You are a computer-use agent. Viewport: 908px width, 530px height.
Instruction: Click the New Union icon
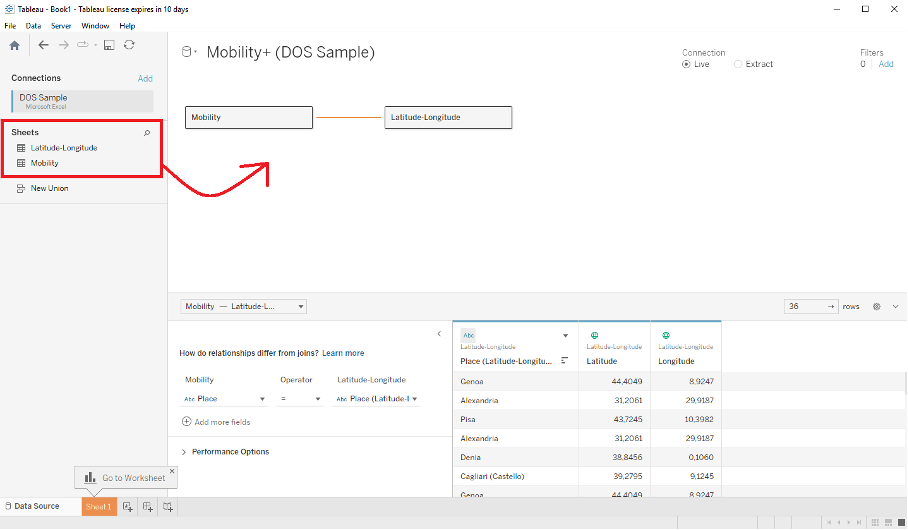coord(21,188)
